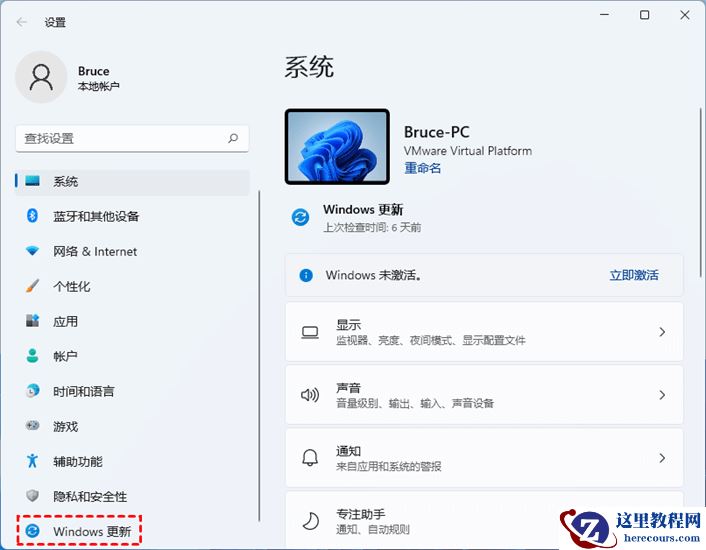Viewport: 706px width, 550px height.
Task: Click the 设置 window title
Action: [x=55, y=22]
